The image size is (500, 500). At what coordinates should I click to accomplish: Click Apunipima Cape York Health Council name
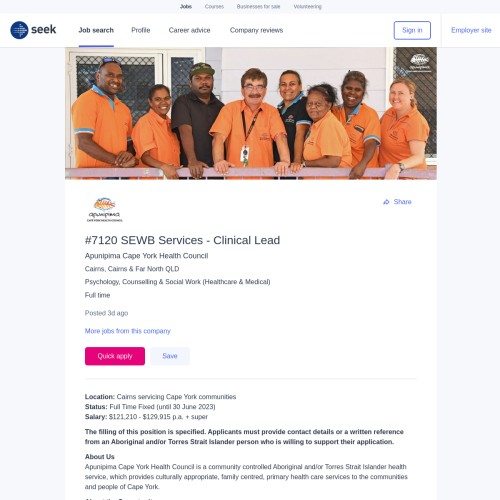point(146,256)
